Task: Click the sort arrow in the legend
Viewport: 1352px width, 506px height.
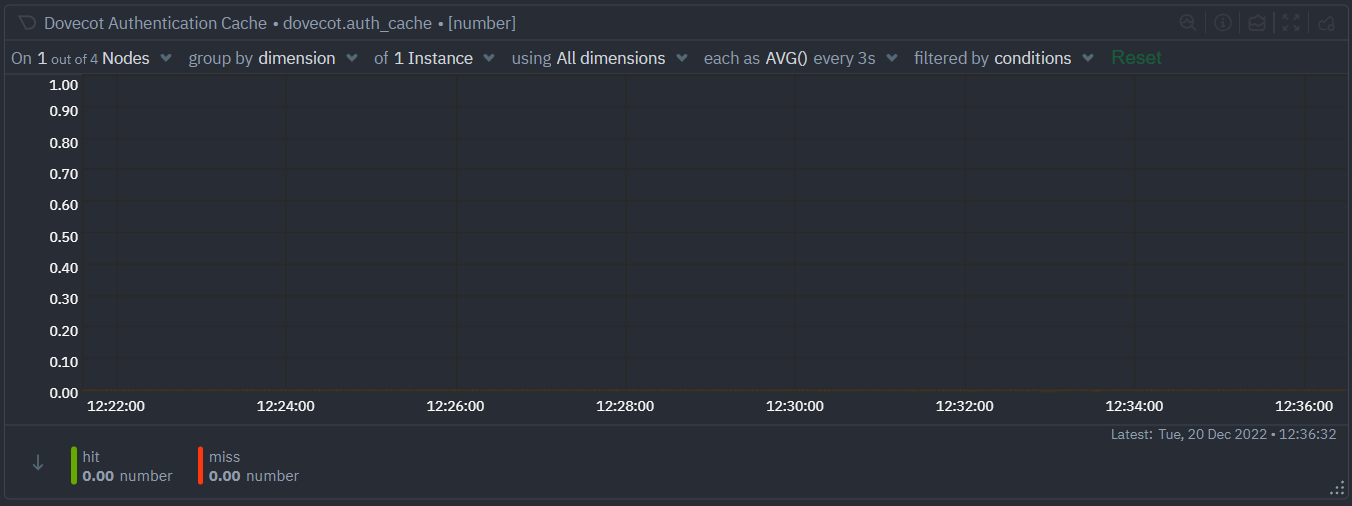Action: [x=38, y=463]
